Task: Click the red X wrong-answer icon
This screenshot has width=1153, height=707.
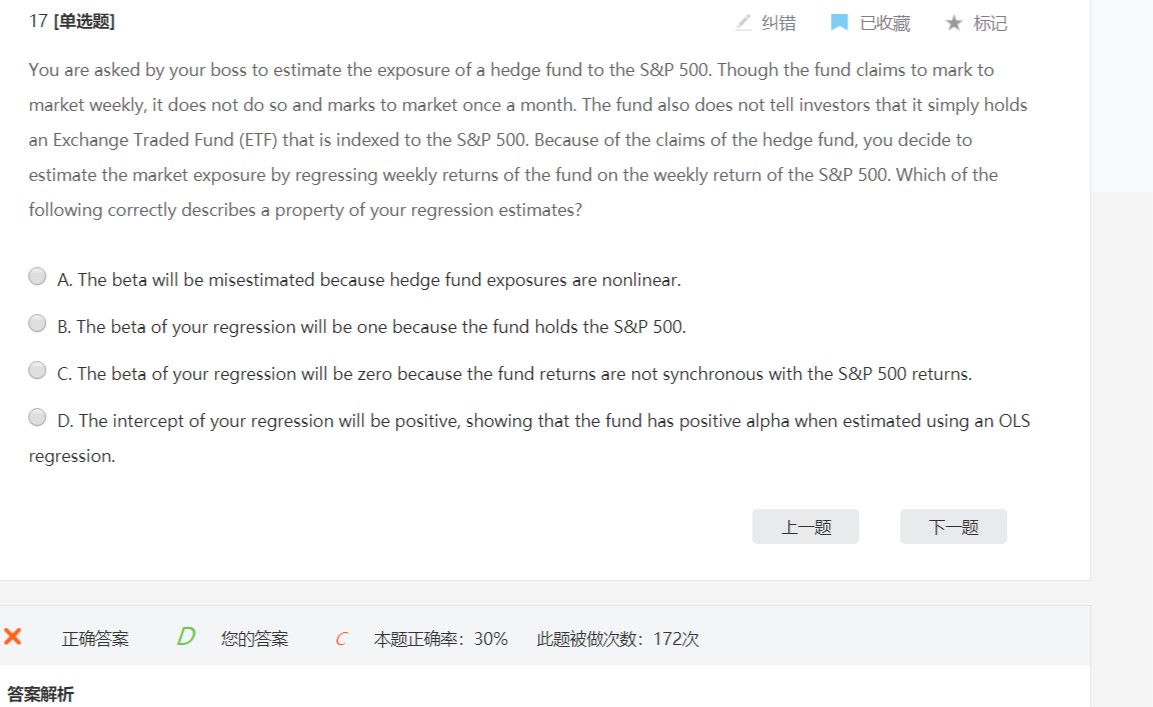Action: click(13, 637)
